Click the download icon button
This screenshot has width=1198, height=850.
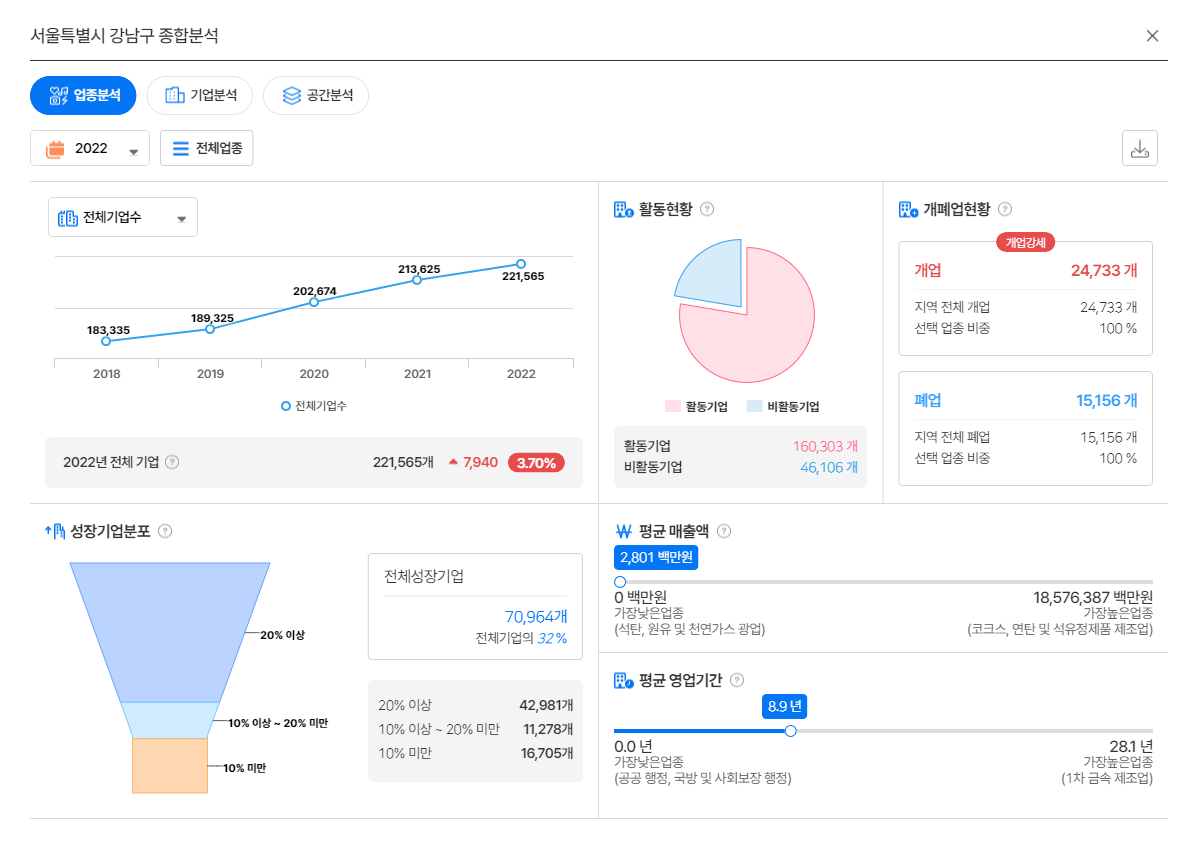click(x=1139, y=148)
